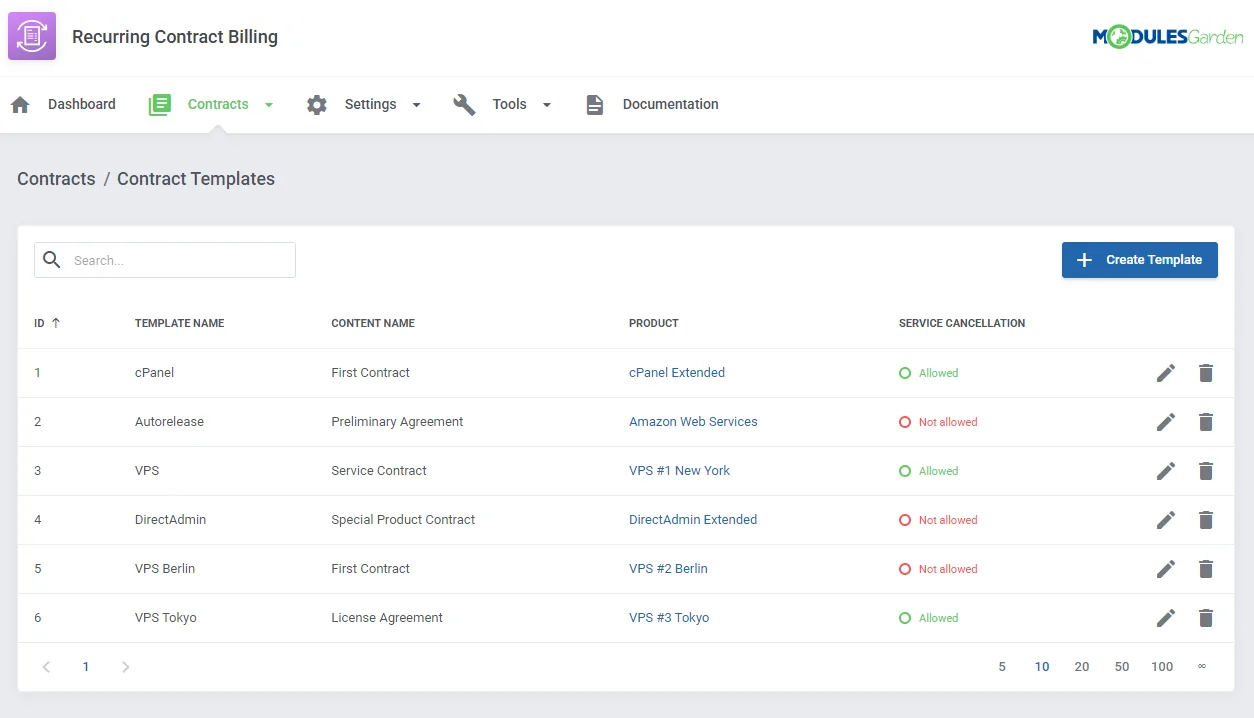Go to the next page arrow

click(x=126, y=667)
